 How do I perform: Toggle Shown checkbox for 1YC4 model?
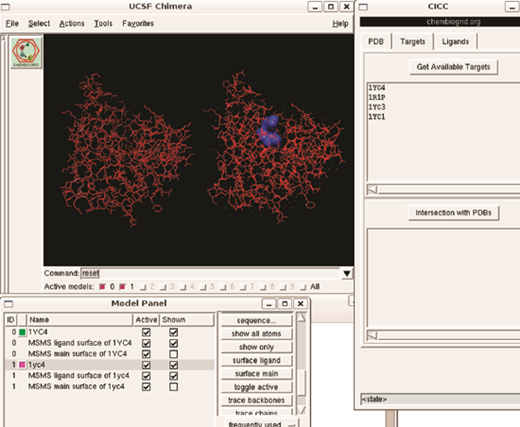coord(173,332)
